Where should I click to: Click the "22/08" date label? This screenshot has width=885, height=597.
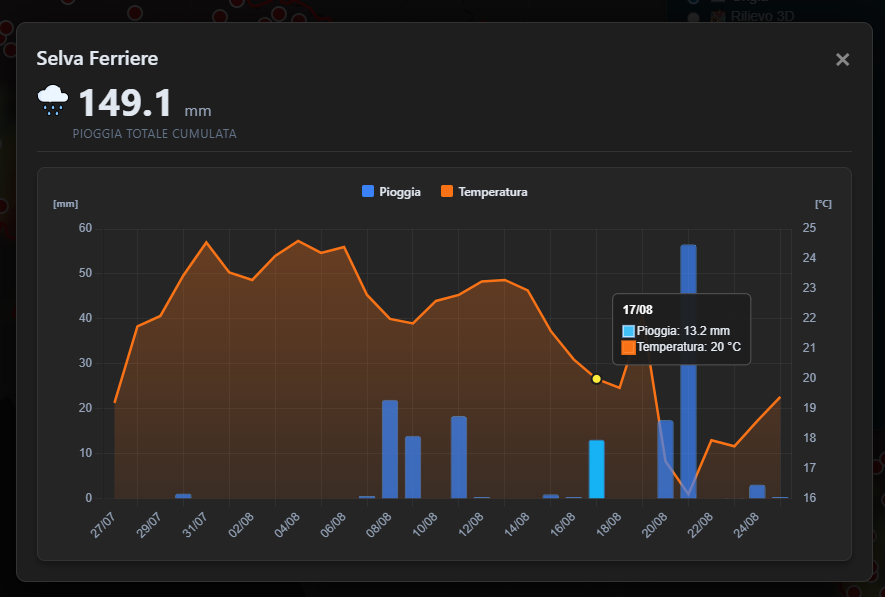[x=700, y=525]
